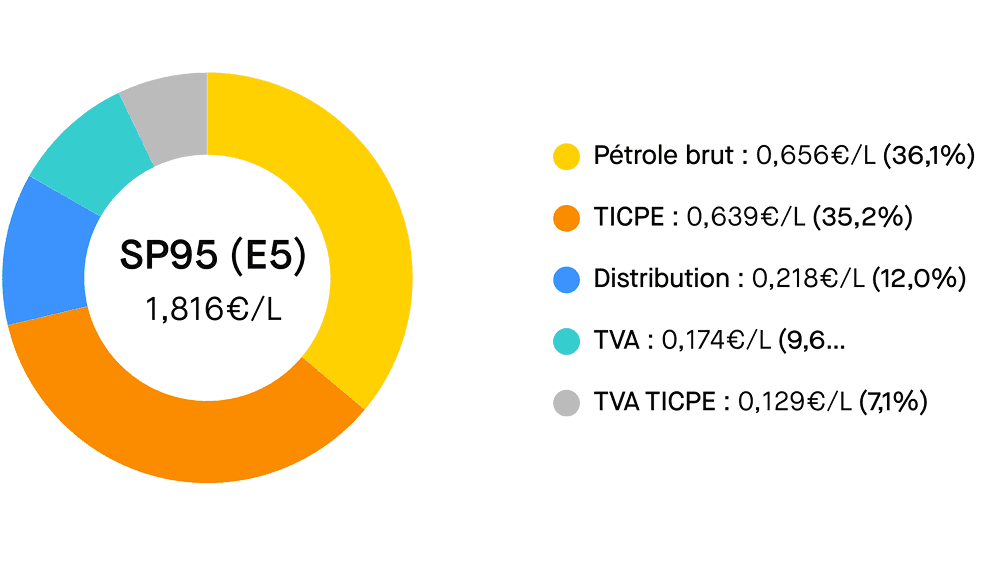Viewport: 1000px width, 562px height.
Task: Click the (36,1%) percentage text
Action: 929,156
